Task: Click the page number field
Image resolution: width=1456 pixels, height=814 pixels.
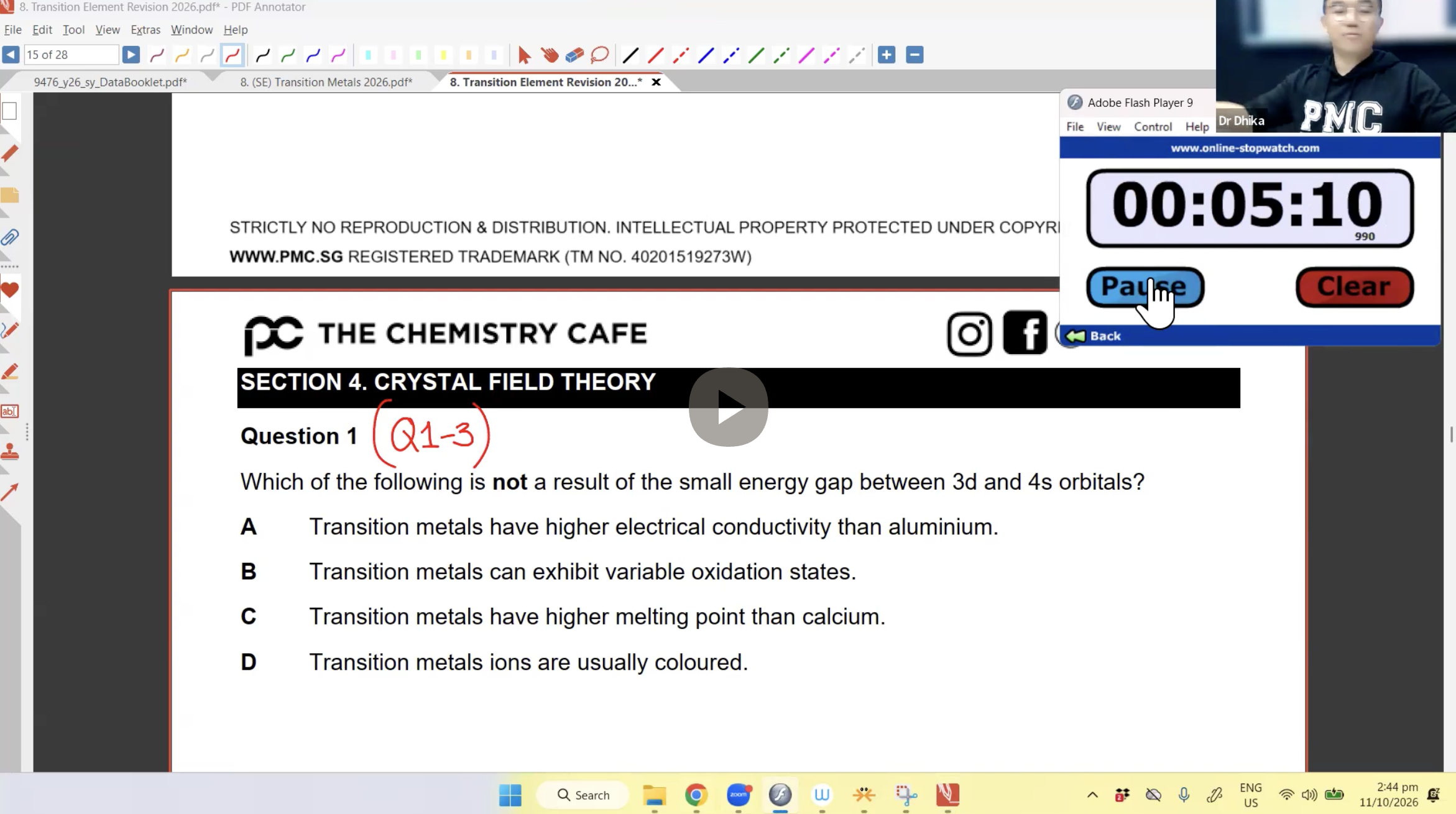Action: (x=71, y=55)
